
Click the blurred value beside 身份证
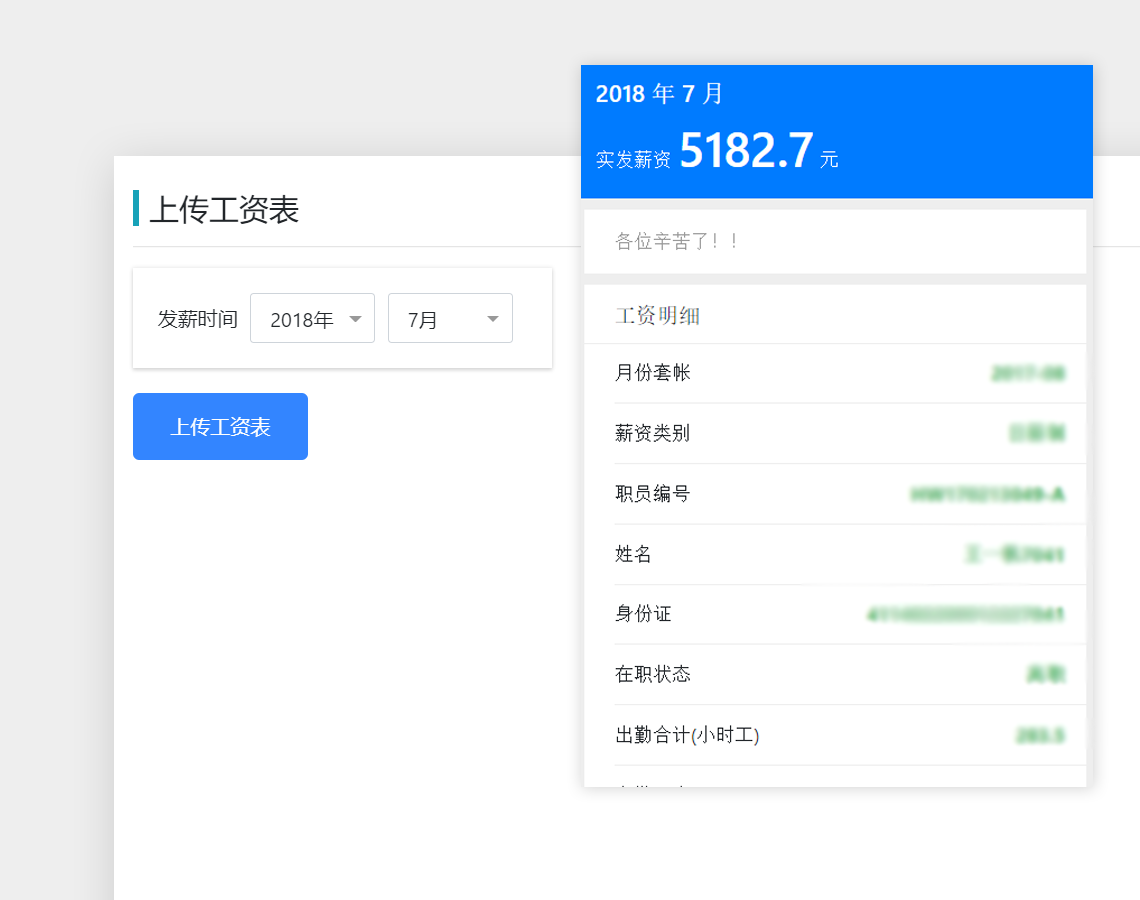click(x=965, y=614)
